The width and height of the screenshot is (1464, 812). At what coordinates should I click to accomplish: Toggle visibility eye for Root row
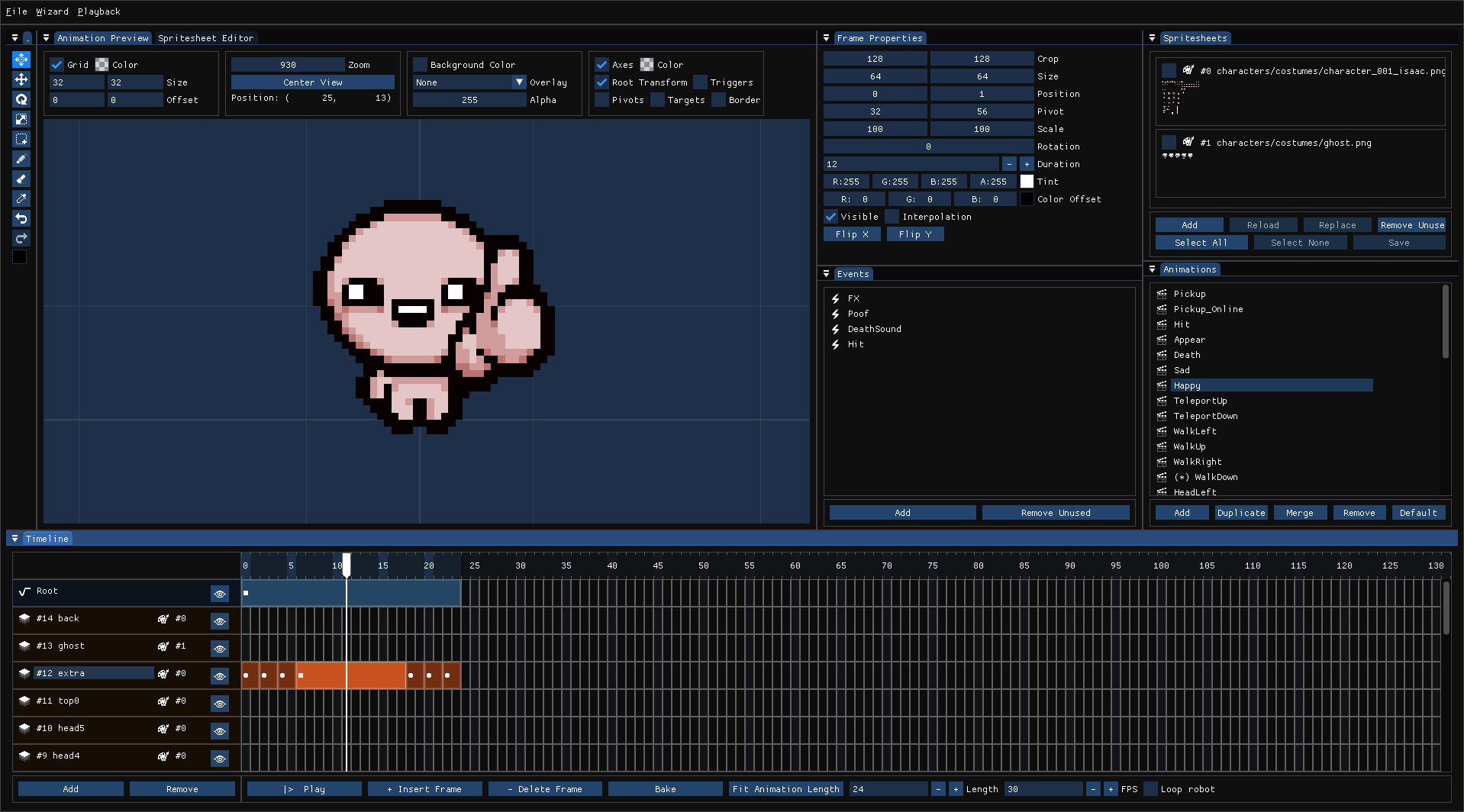pos(220,594)
